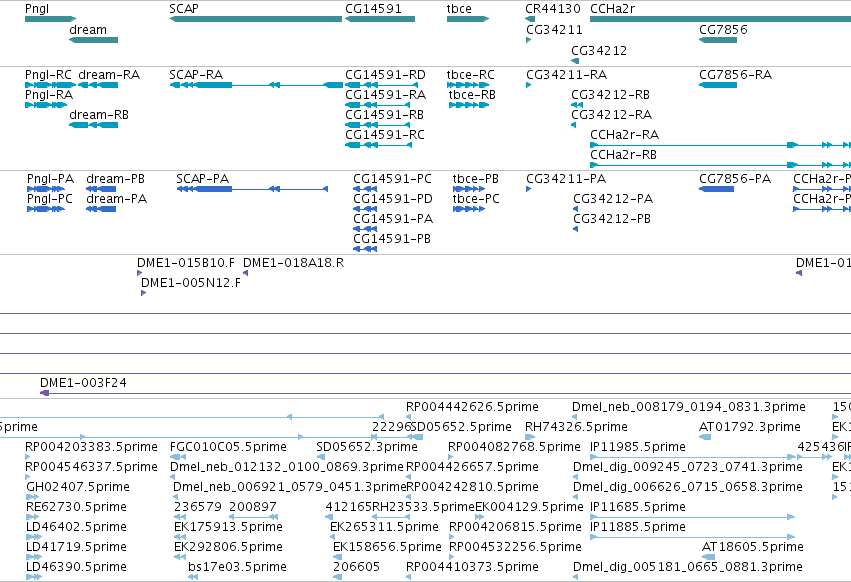Click protein CG7856-PA

[x=735, y=179]
